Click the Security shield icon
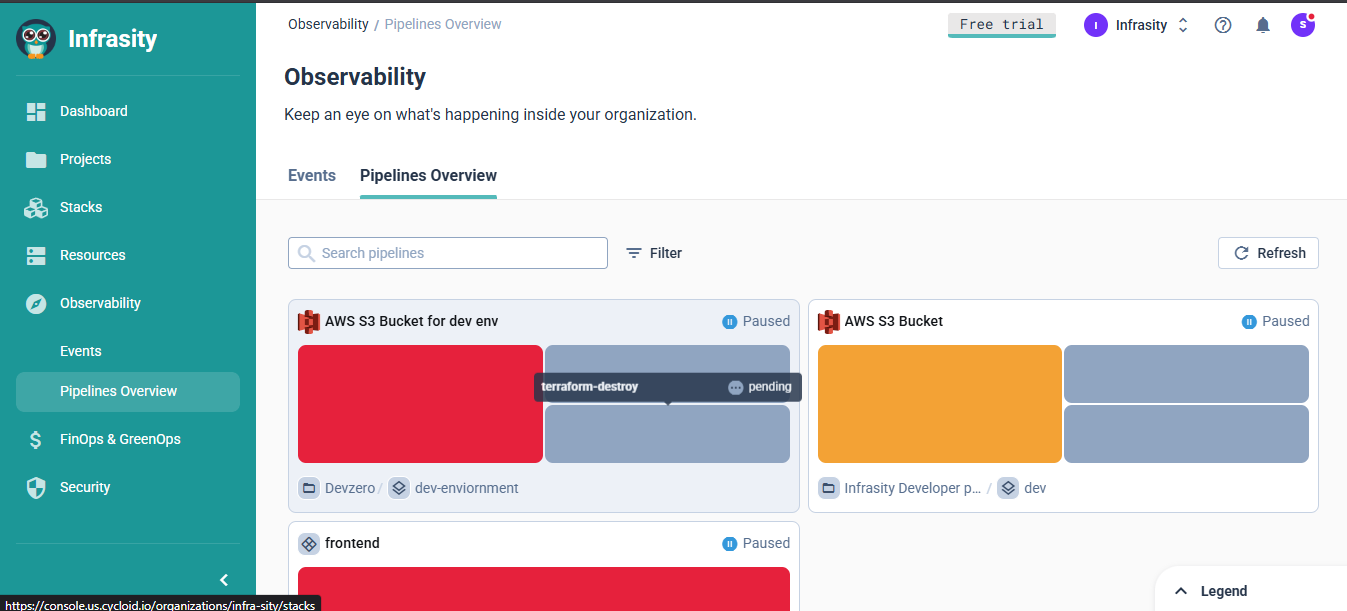Image resolution: width=1347 pixels, height=611 pixels. [36, 487]
